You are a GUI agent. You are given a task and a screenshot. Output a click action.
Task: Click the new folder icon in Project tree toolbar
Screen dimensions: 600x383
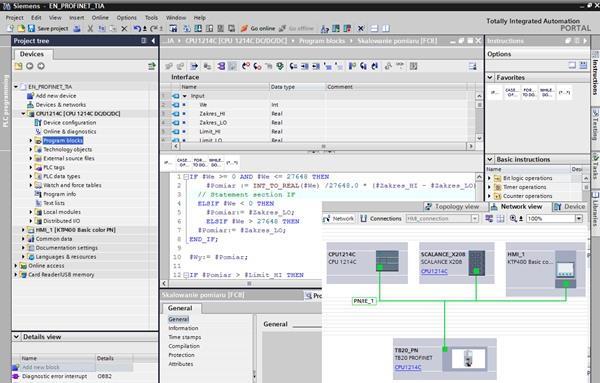tap(18, 66)
